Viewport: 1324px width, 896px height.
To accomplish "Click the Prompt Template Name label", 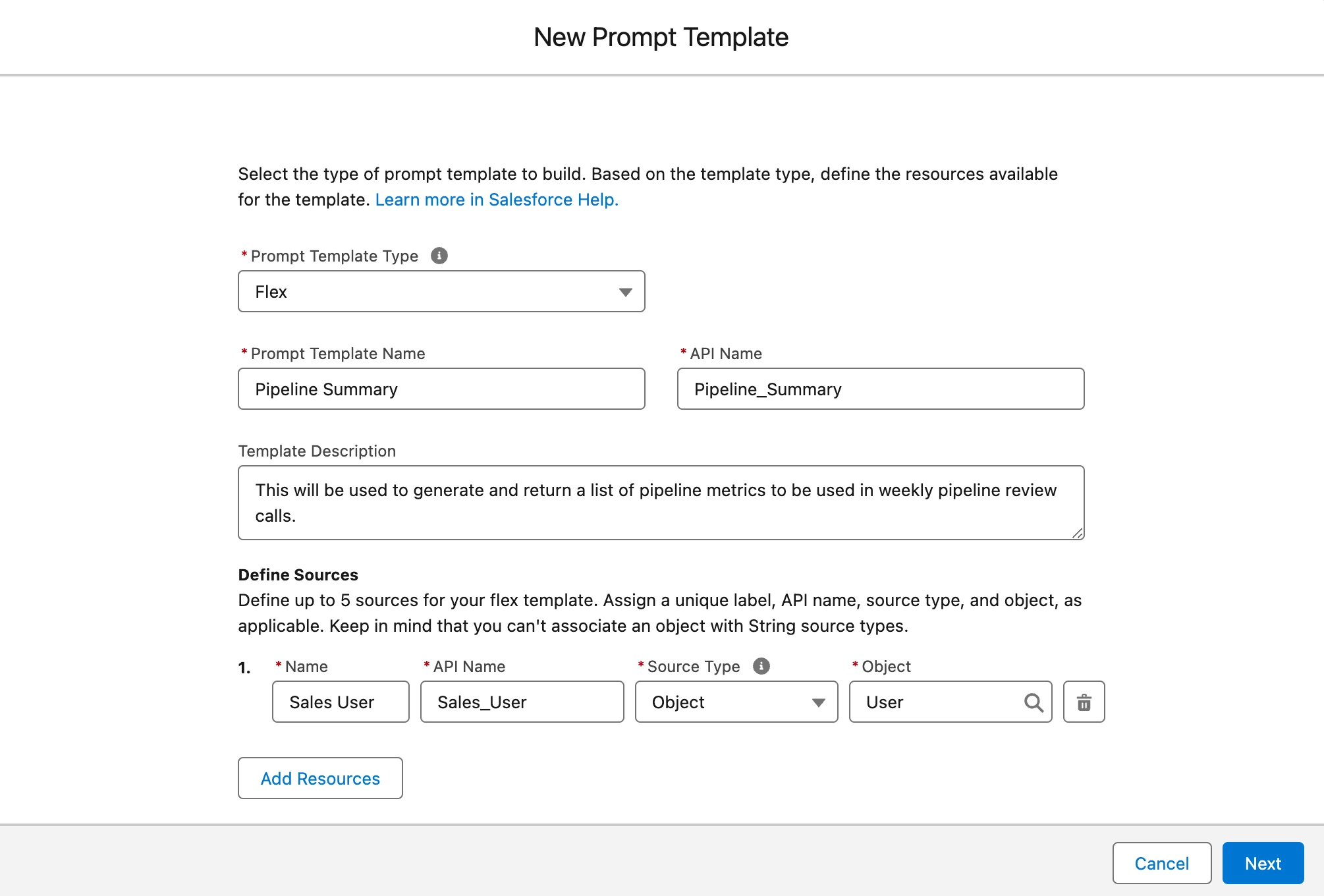I will click(x=337, y=354).
